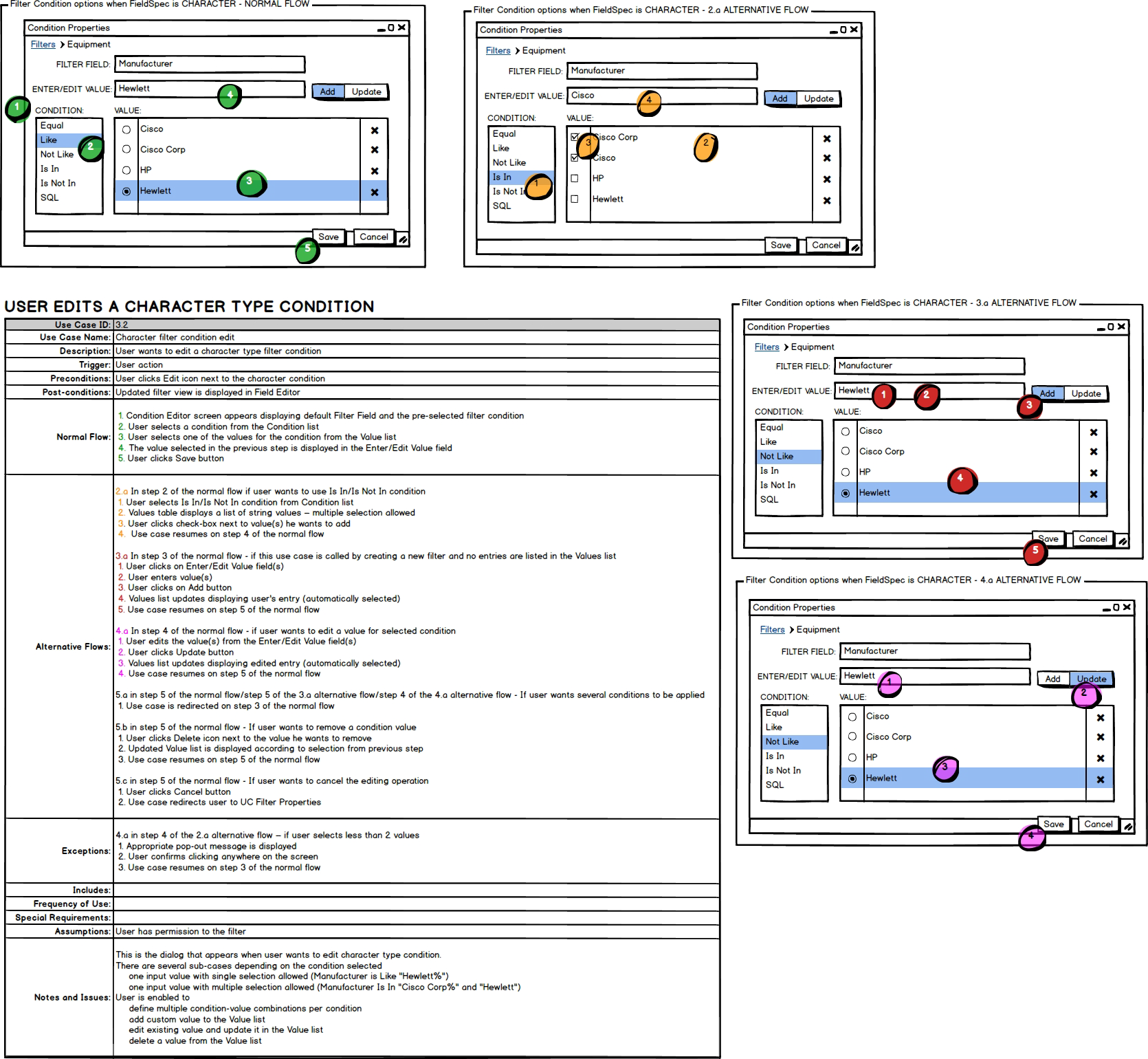Click Cancel in 4.a flow dialog

click(1099, 825)
